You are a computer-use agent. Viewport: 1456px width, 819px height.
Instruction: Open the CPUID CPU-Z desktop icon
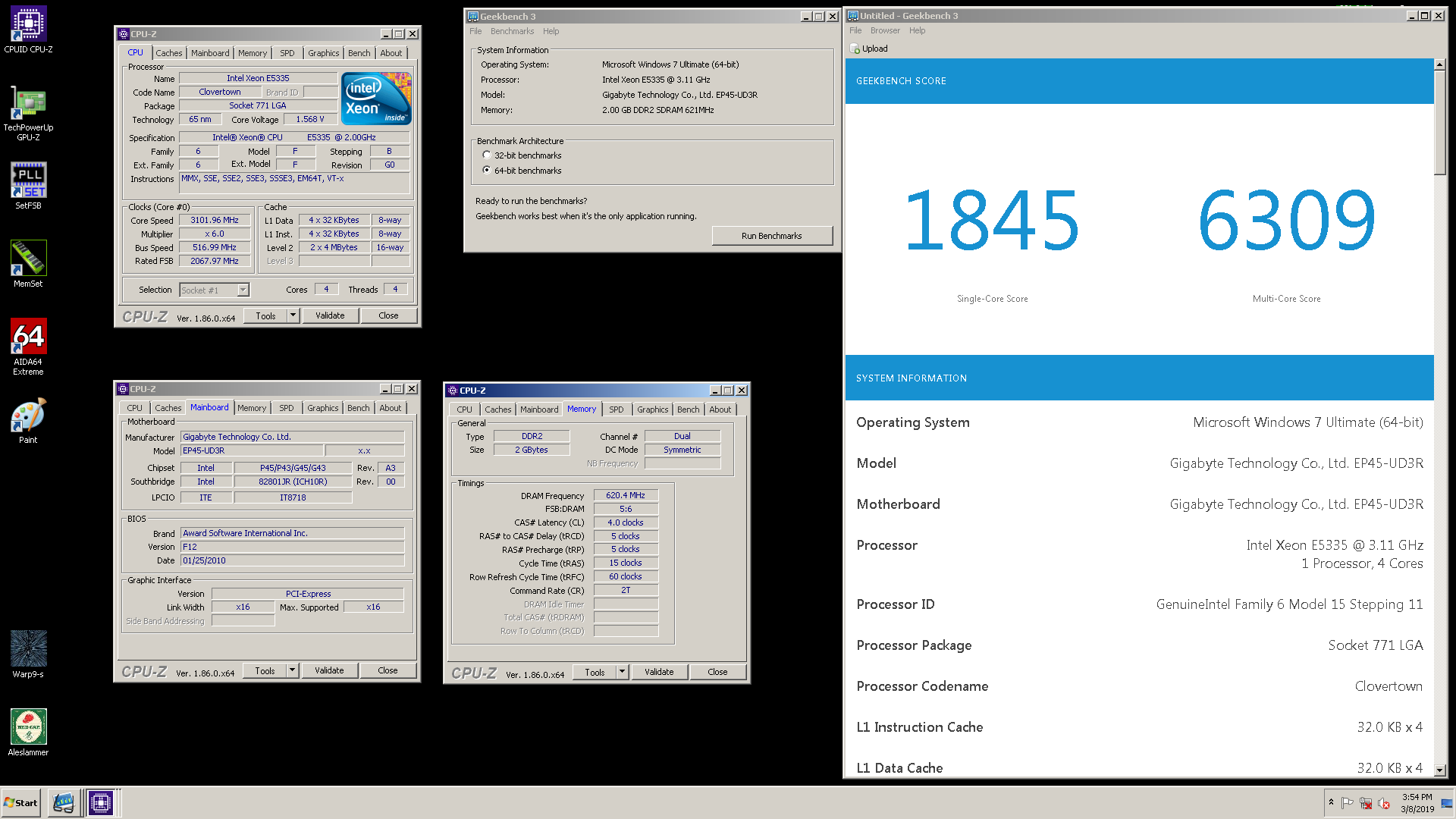(x=28, y=30)
